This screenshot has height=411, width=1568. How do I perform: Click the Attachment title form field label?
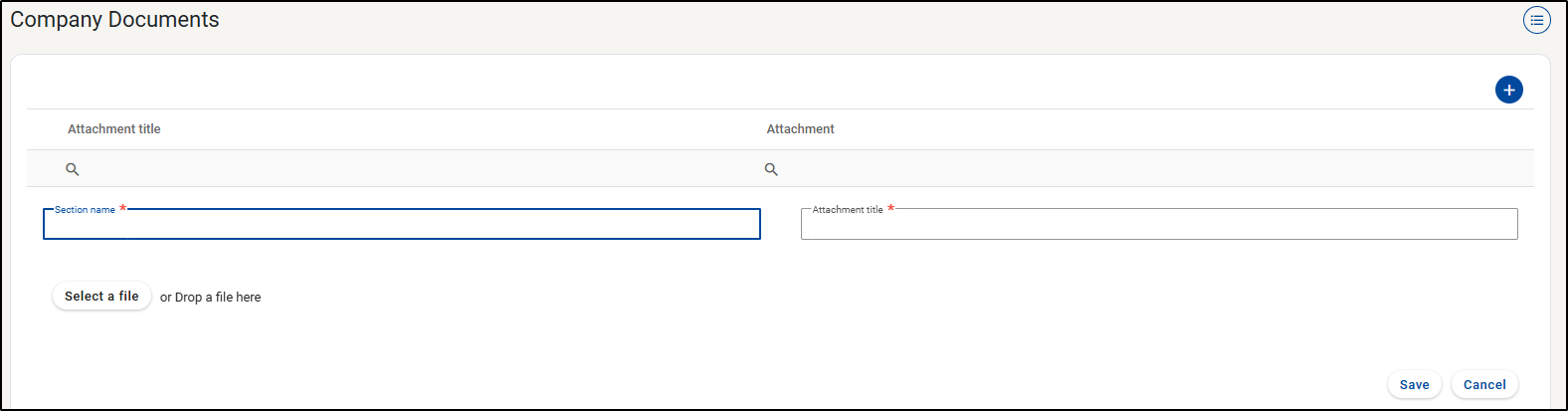click(848, 210)
